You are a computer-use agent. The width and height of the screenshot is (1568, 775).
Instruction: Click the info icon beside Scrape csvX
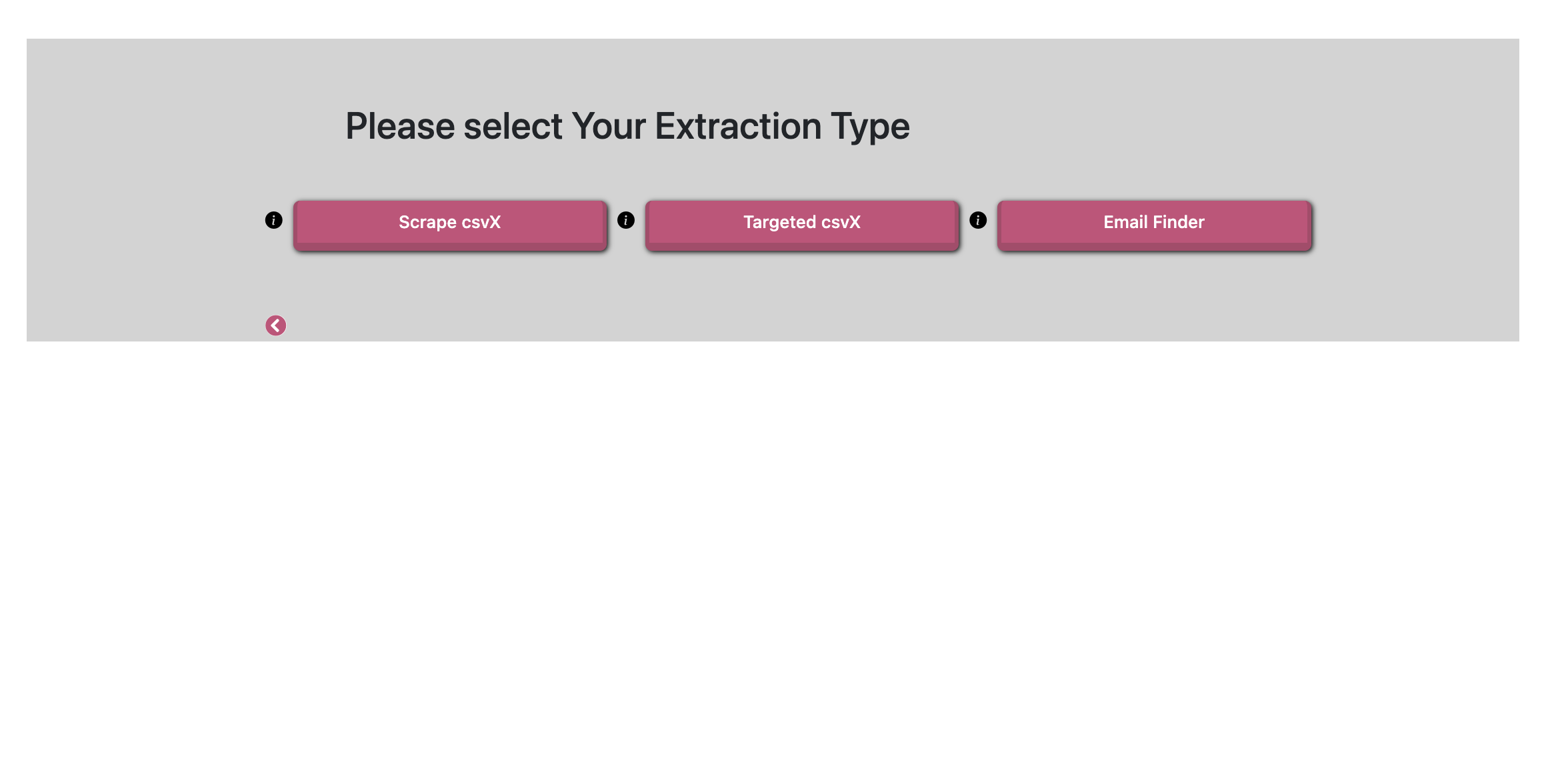pos(273,220)
